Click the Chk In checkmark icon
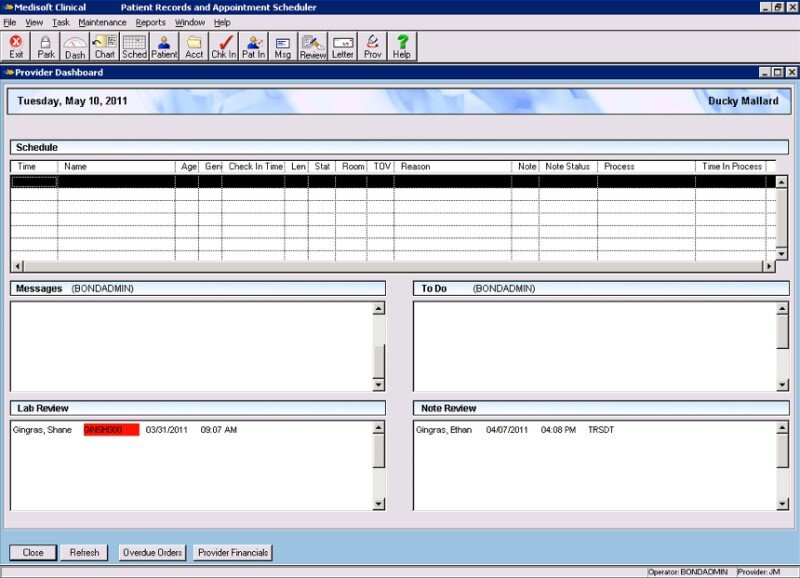Viewport: 800px width, 578px height. 223,47
